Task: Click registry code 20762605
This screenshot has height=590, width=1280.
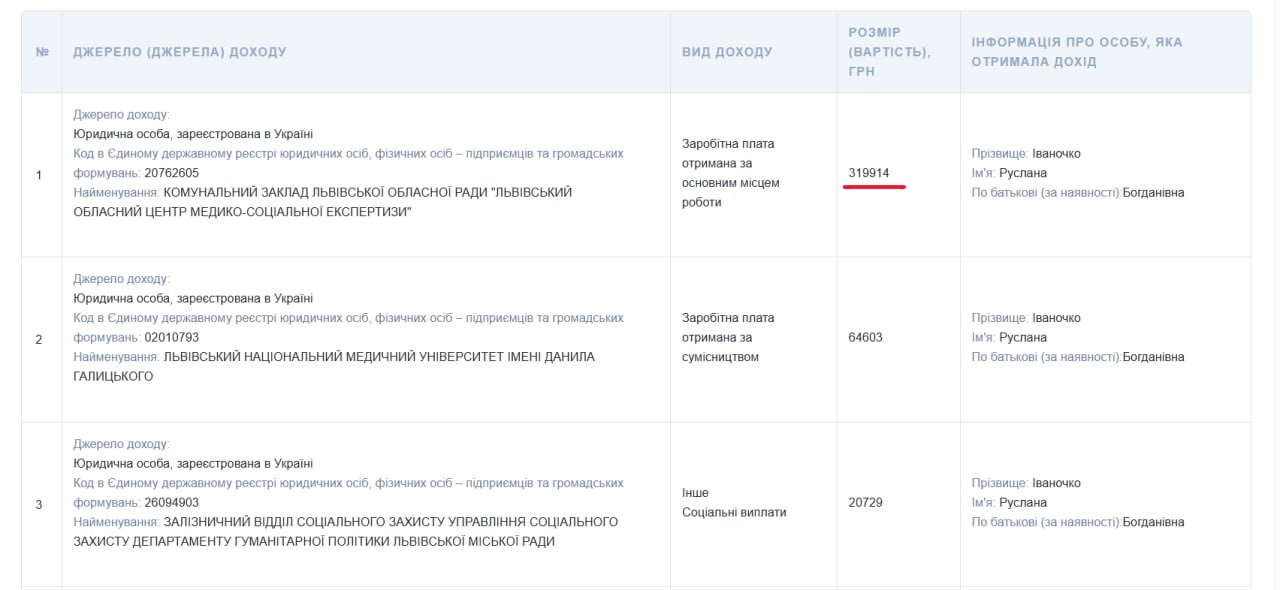Action: [x=172, y=173]
